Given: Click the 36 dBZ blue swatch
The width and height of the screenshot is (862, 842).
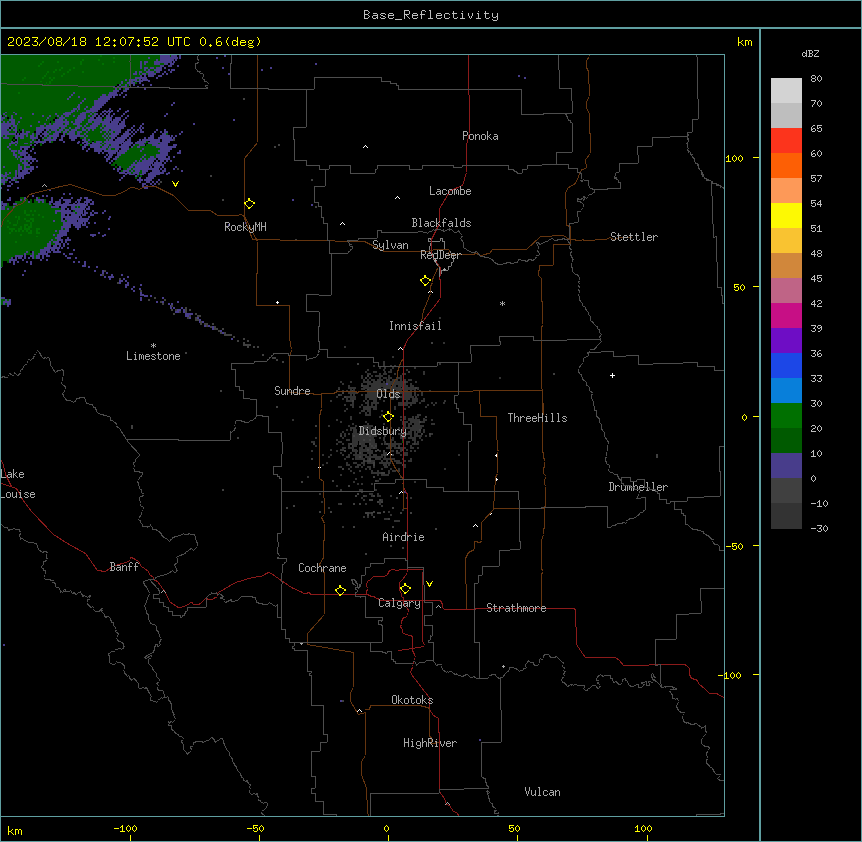Looking at the screenshot, I should pos(786,365).
